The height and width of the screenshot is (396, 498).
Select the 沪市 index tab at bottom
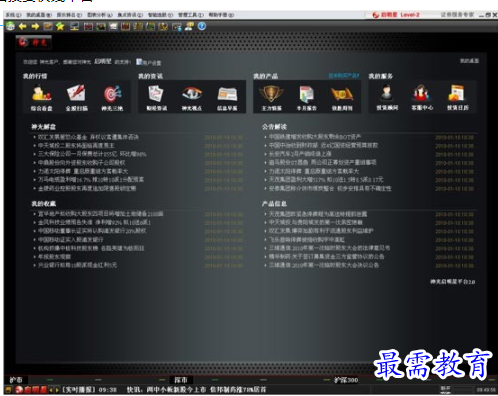(x=16, y=380)
